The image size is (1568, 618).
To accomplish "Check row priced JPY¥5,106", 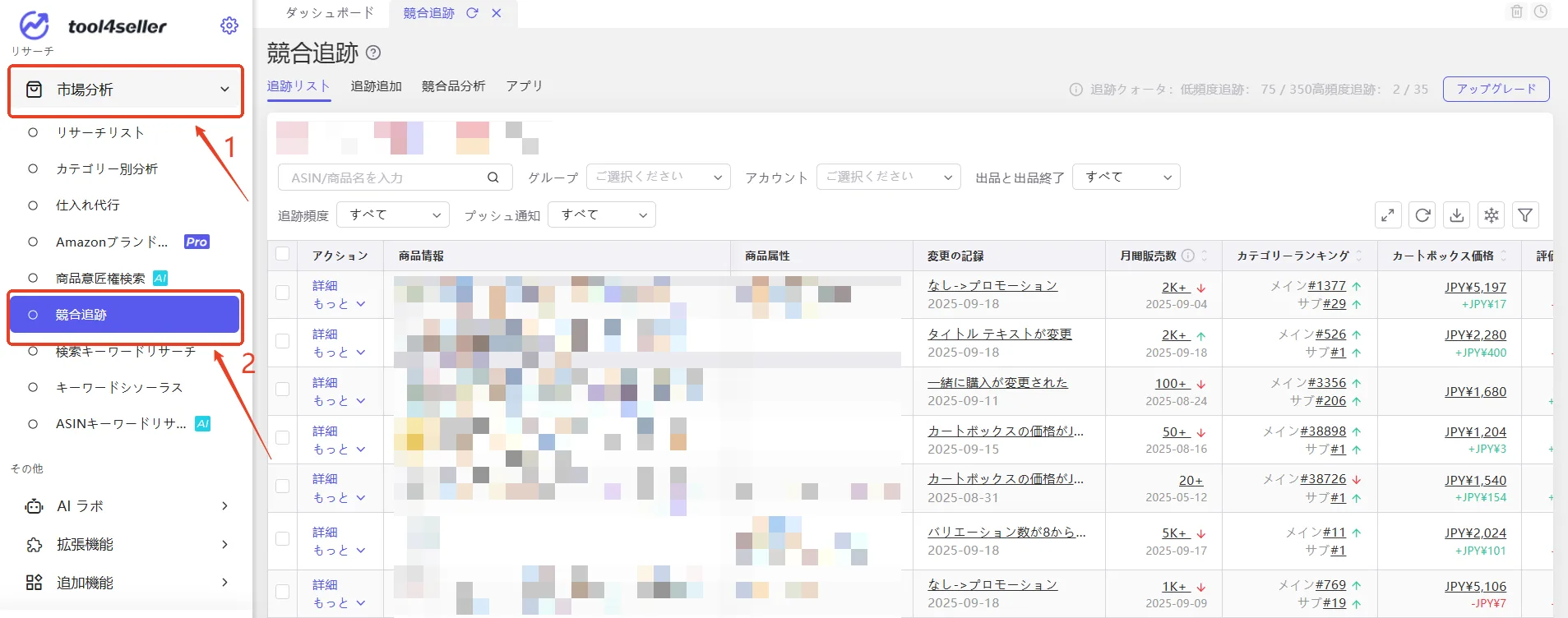I will [283, 592].
